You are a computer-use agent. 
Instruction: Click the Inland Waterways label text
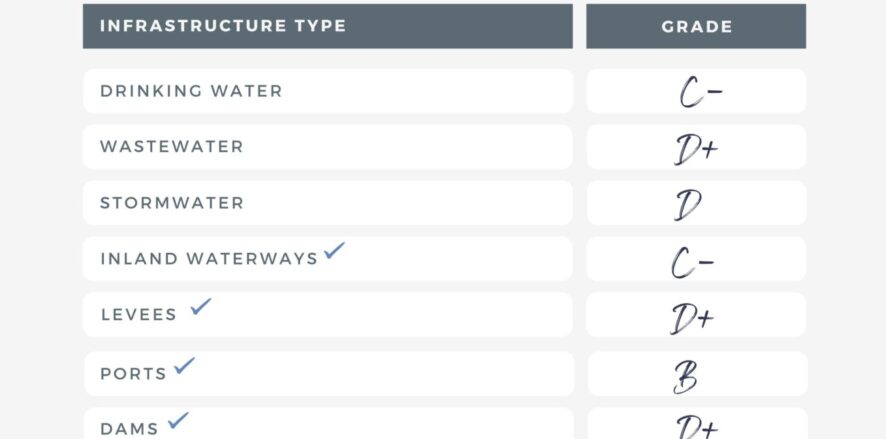pyautogui.click(x=209, y=259)
